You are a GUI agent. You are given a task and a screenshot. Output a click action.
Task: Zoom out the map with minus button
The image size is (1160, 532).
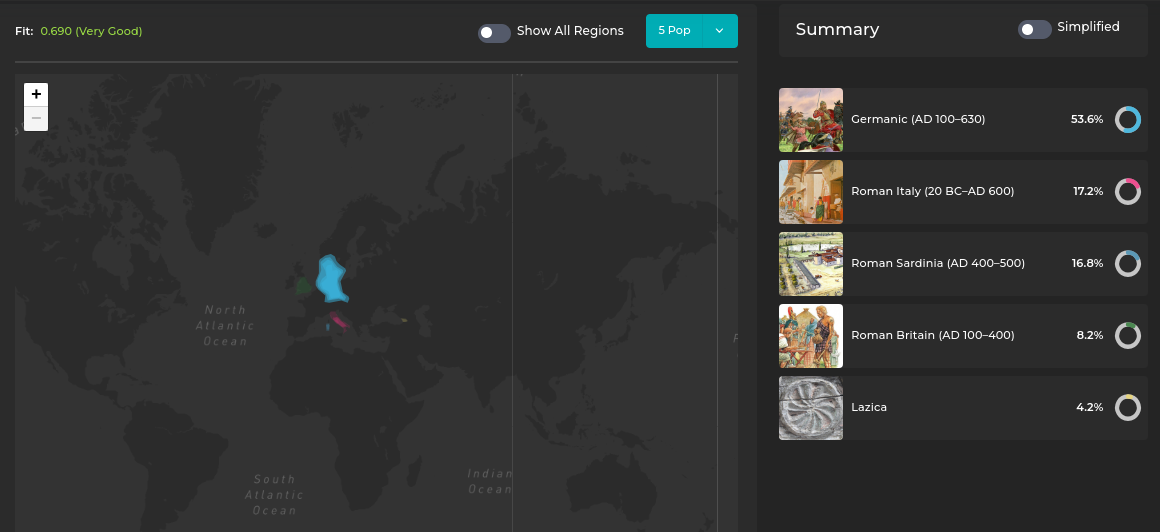[x=36, y=118]
